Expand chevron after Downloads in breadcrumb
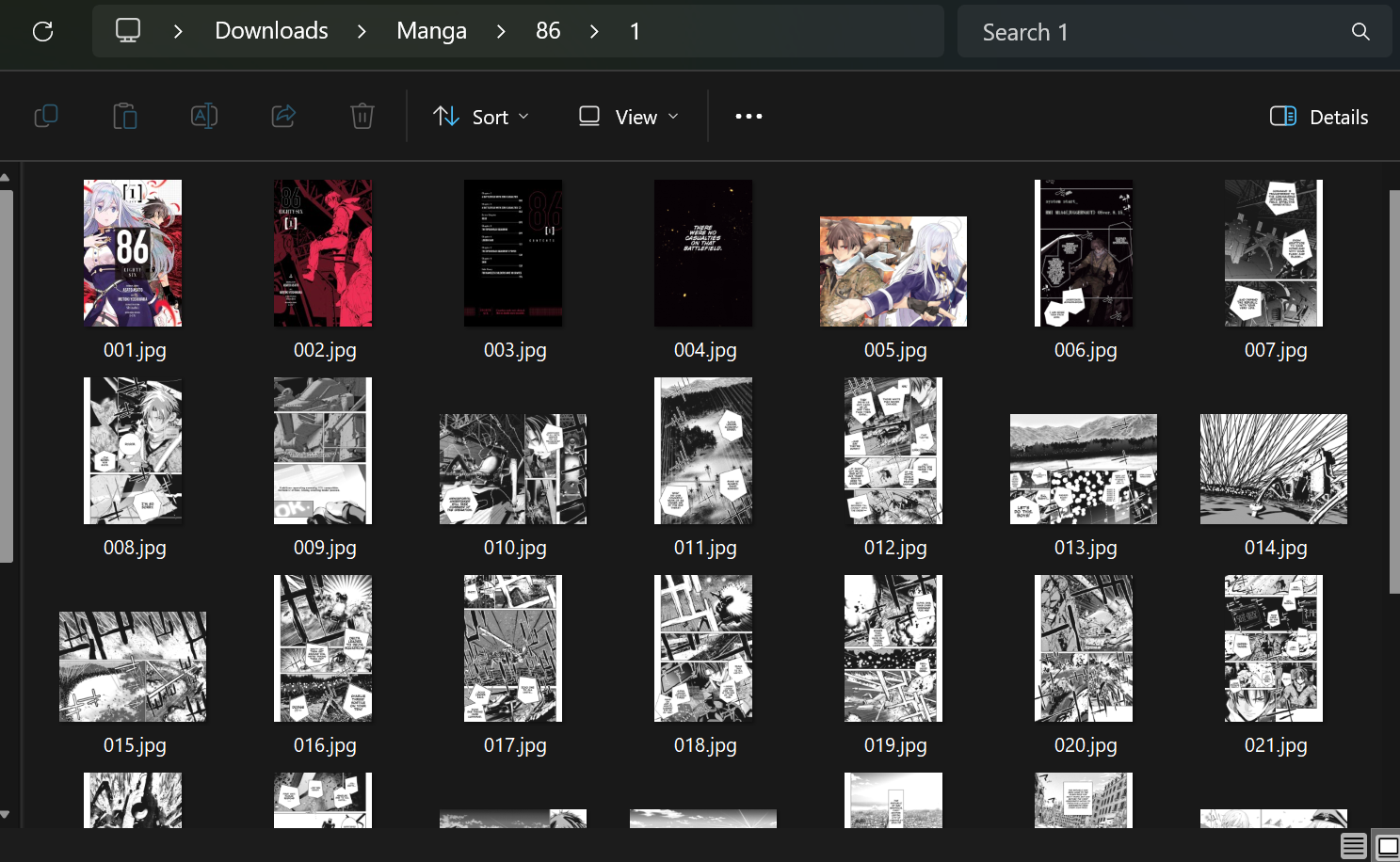This screenshot has height=862, width=1400. click(362, 32)
